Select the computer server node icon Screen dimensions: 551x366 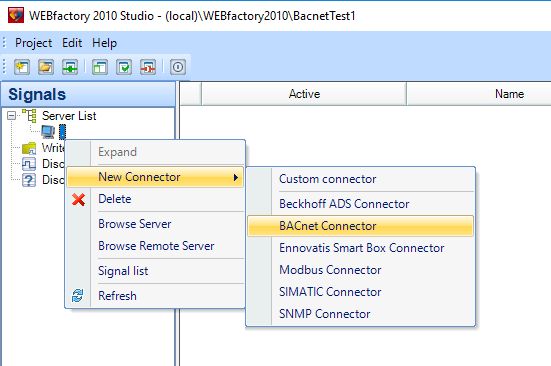(48, 132)
